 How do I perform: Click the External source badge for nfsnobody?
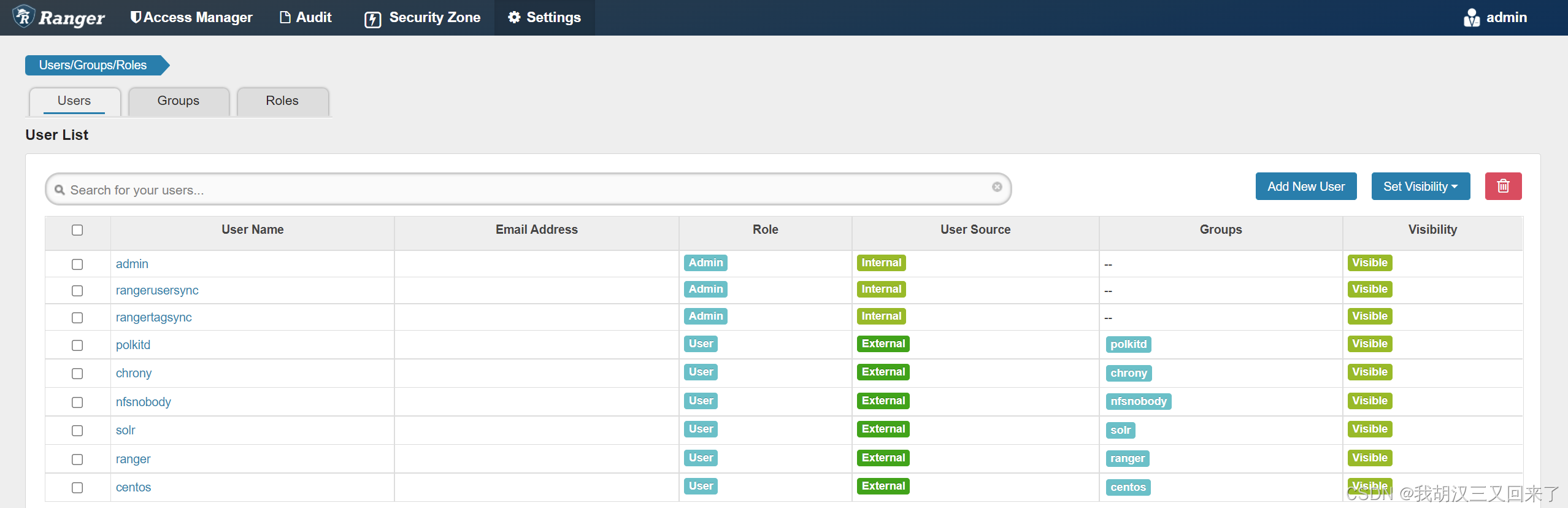point(883,401)
